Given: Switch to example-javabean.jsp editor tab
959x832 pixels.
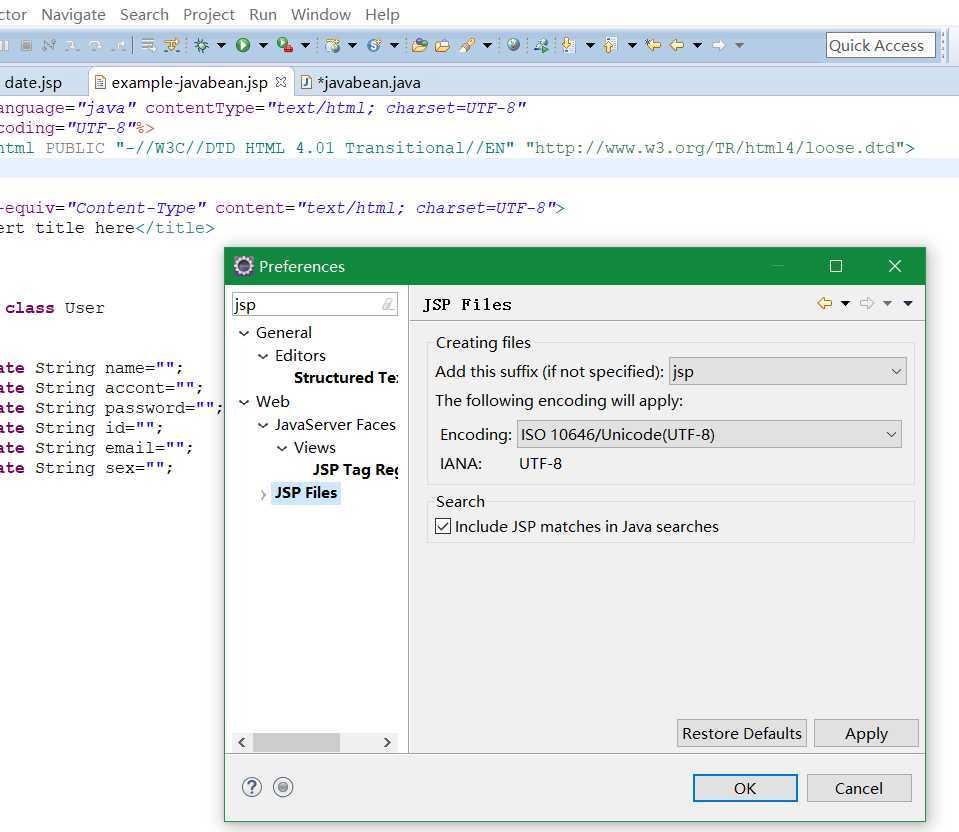Looking at the screenshot, I should click(189, 83).
